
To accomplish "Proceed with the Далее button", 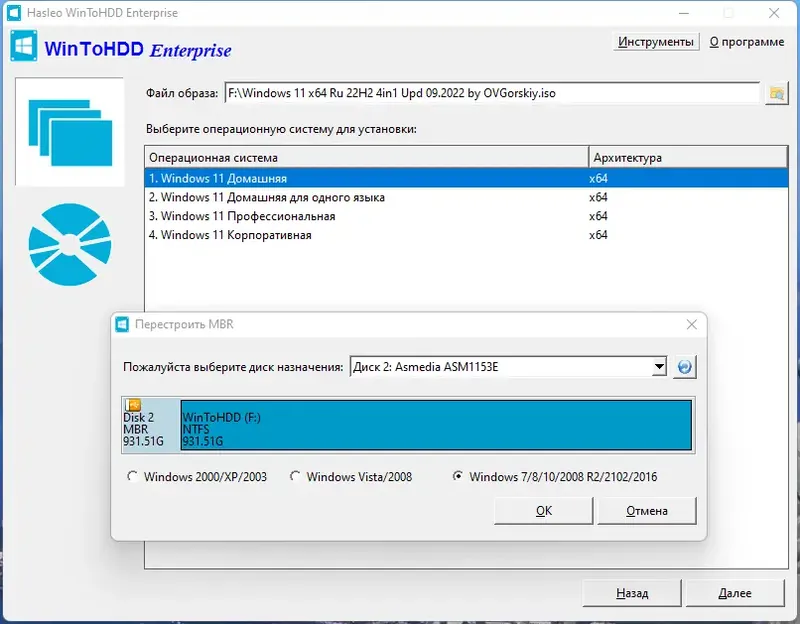I will [x=735, y=593].
